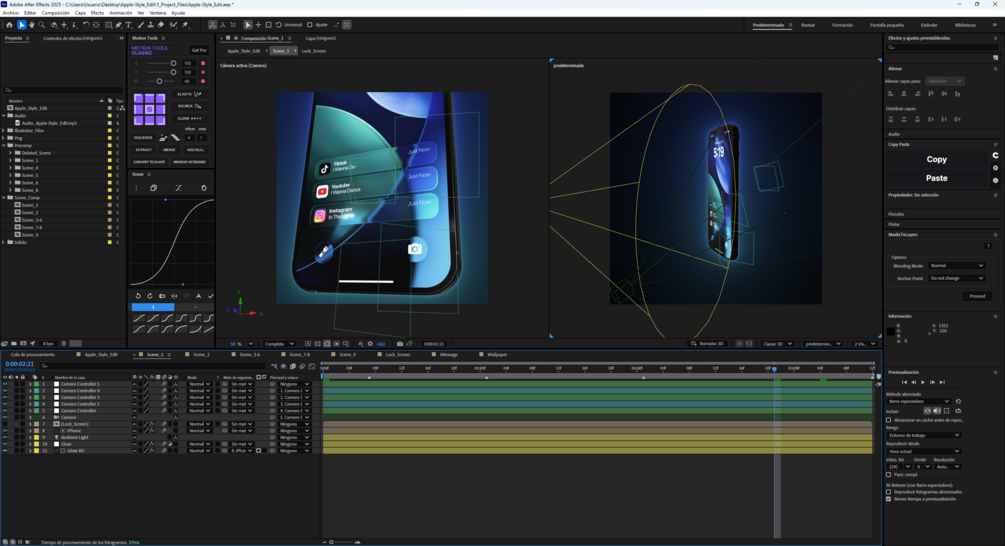Click the Motion Tools sequence stairs icon

tap(175, 138)
